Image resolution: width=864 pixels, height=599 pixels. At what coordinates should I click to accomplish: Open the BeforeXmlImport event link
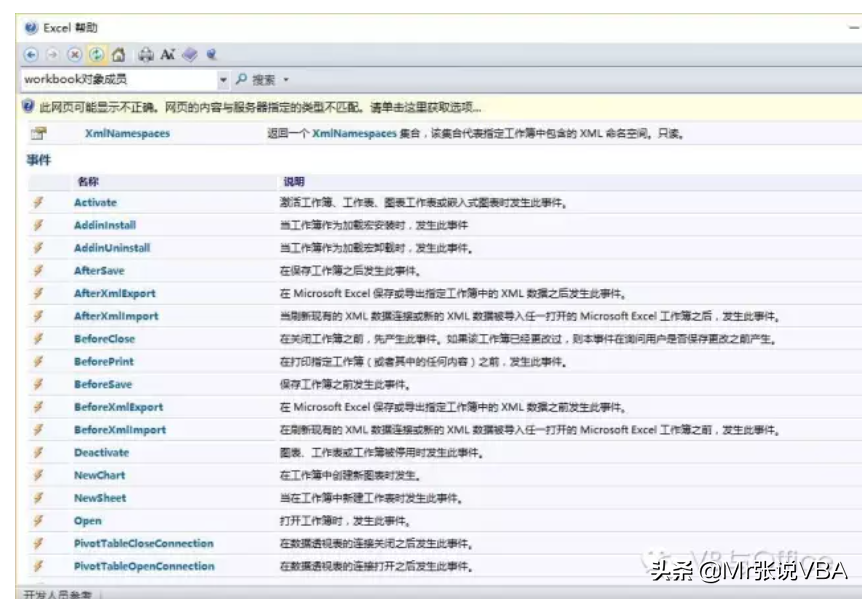point(120,430)
